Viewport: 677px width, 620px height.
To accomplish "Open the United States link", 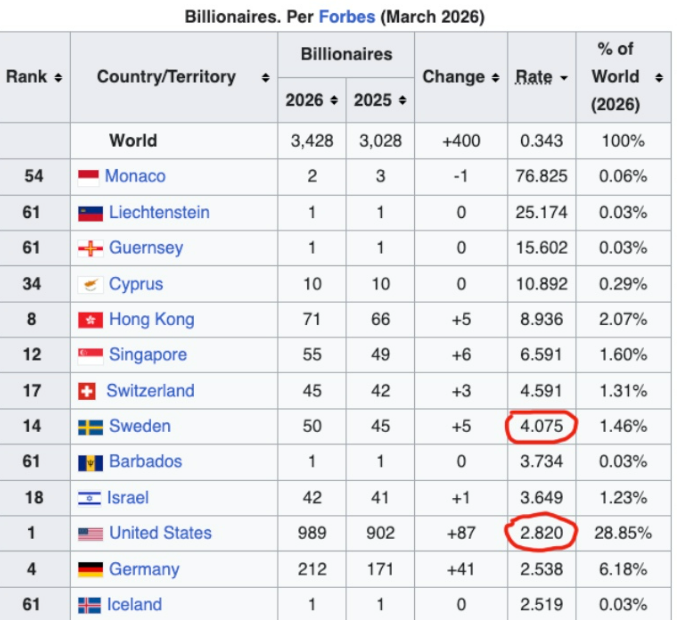I will [161, 533].
